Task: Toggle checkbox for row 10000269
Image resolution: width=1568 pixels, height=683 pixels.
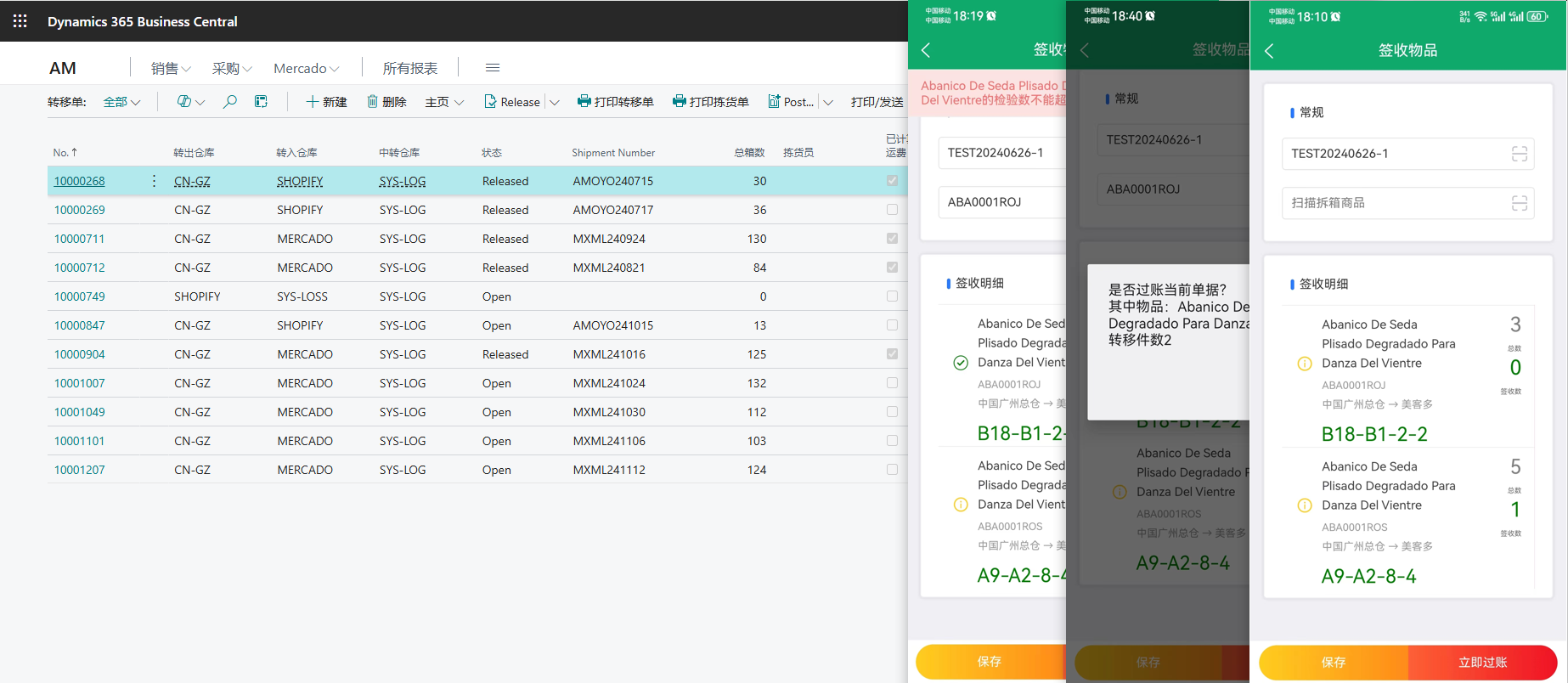Action: [892, 210]
